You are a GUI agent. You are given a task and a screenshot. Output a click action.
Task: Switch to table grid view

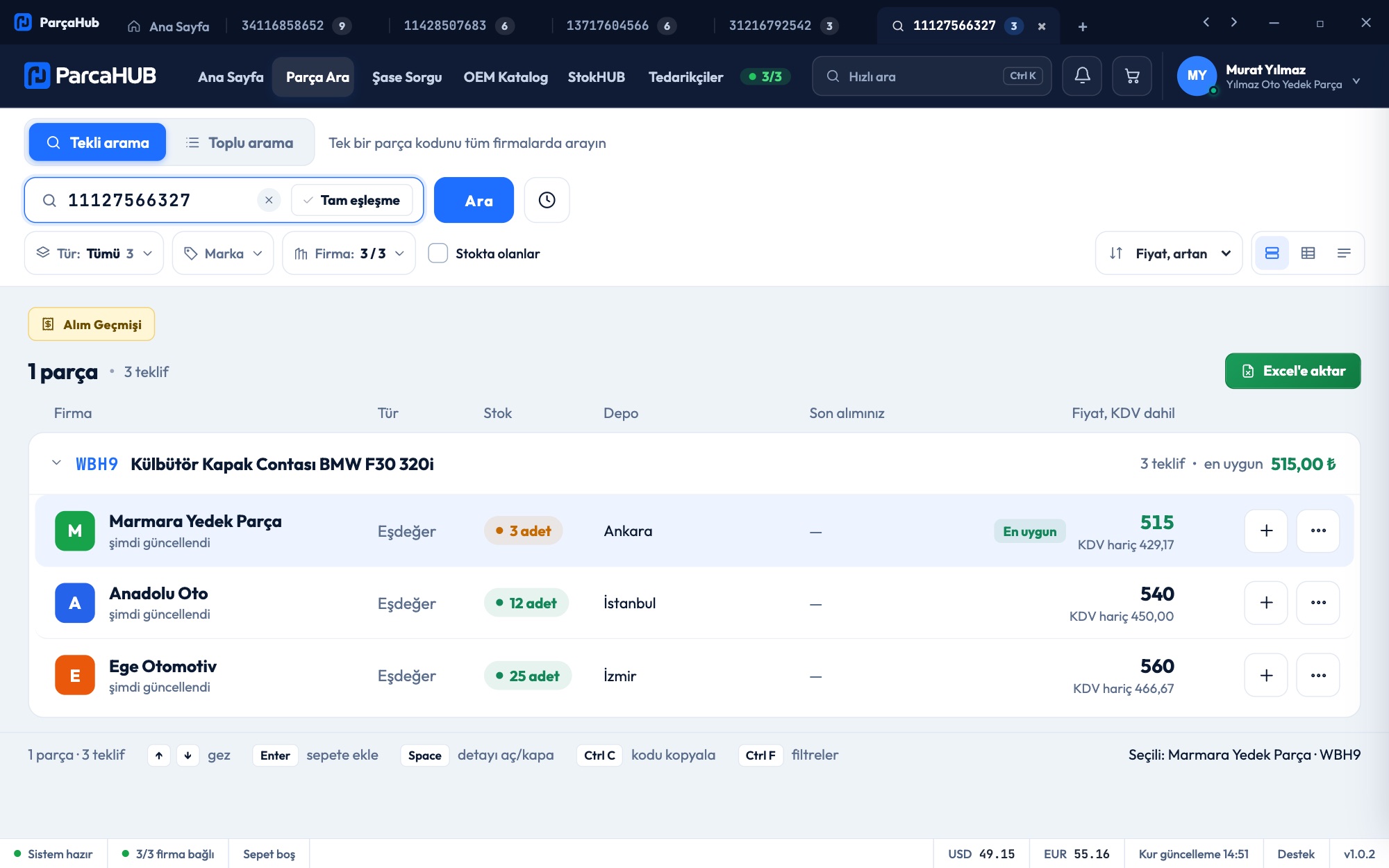coord(1308,253)
